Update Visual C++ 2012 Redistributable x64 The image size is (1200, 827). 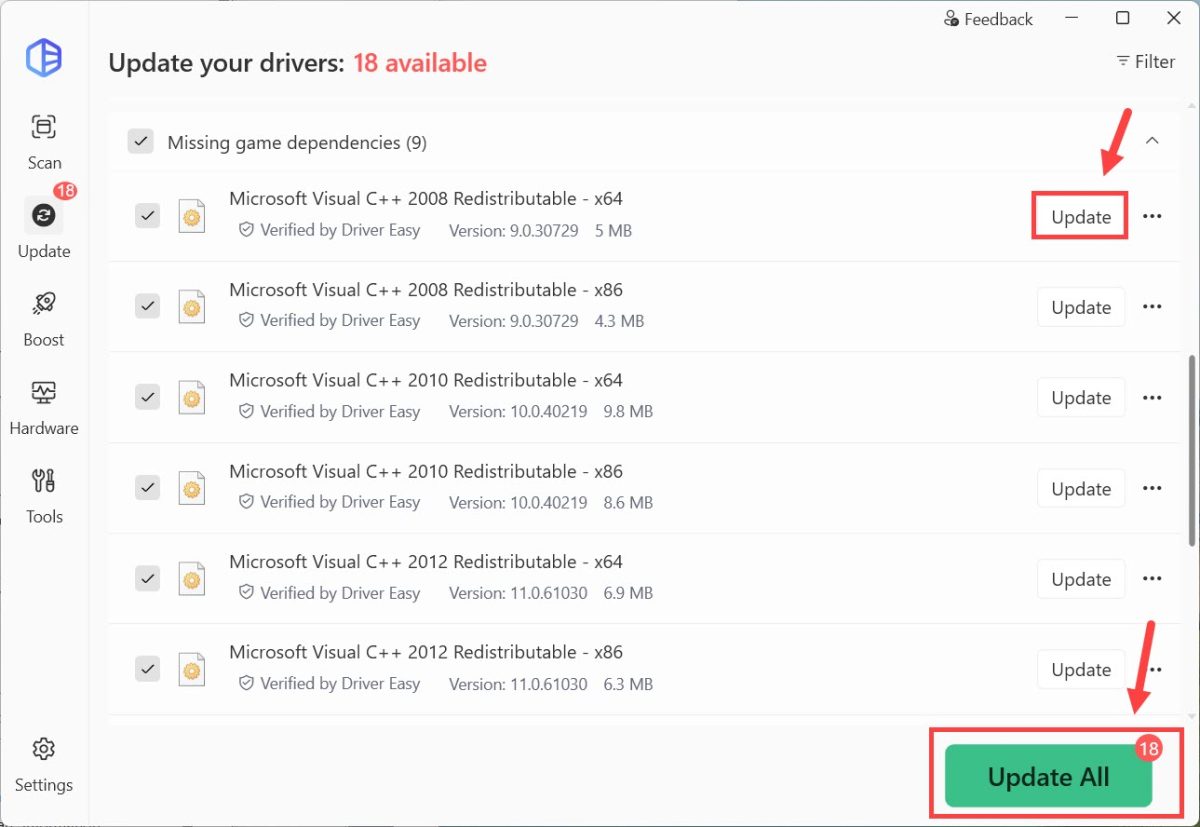click(x=1081, y=579)
